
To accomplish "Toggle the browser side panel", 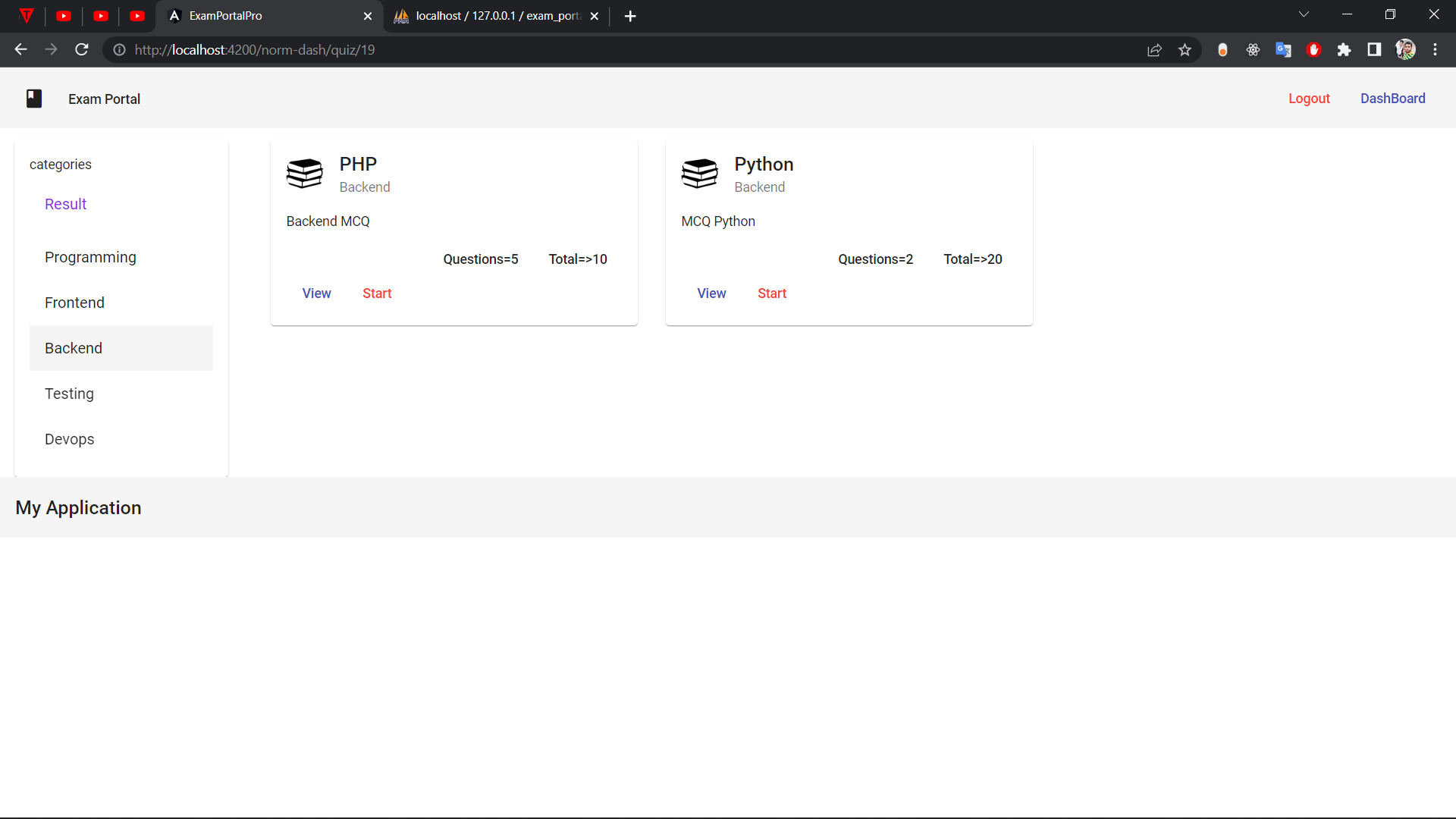I will coord(1374,49).
